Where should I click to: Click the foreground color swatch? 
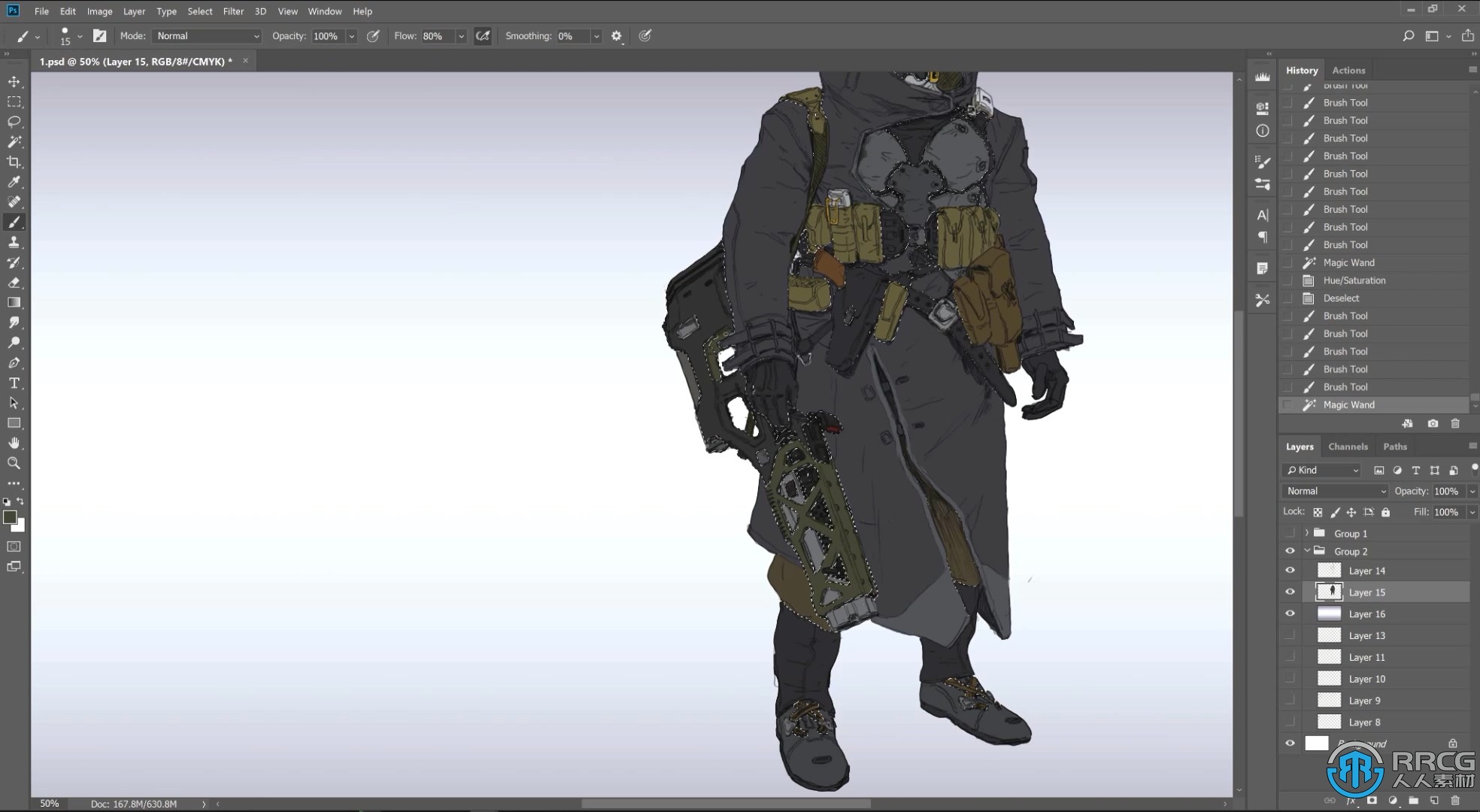(10, 517)
